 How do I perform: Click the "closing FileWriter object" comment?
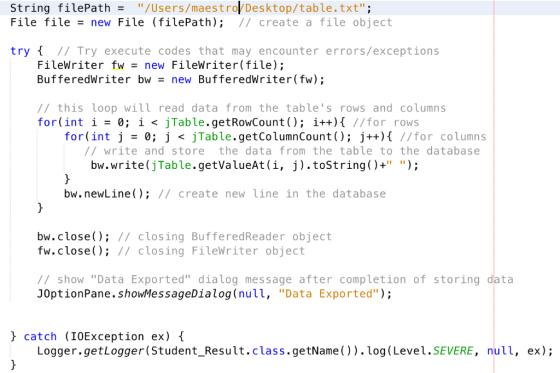211,251
